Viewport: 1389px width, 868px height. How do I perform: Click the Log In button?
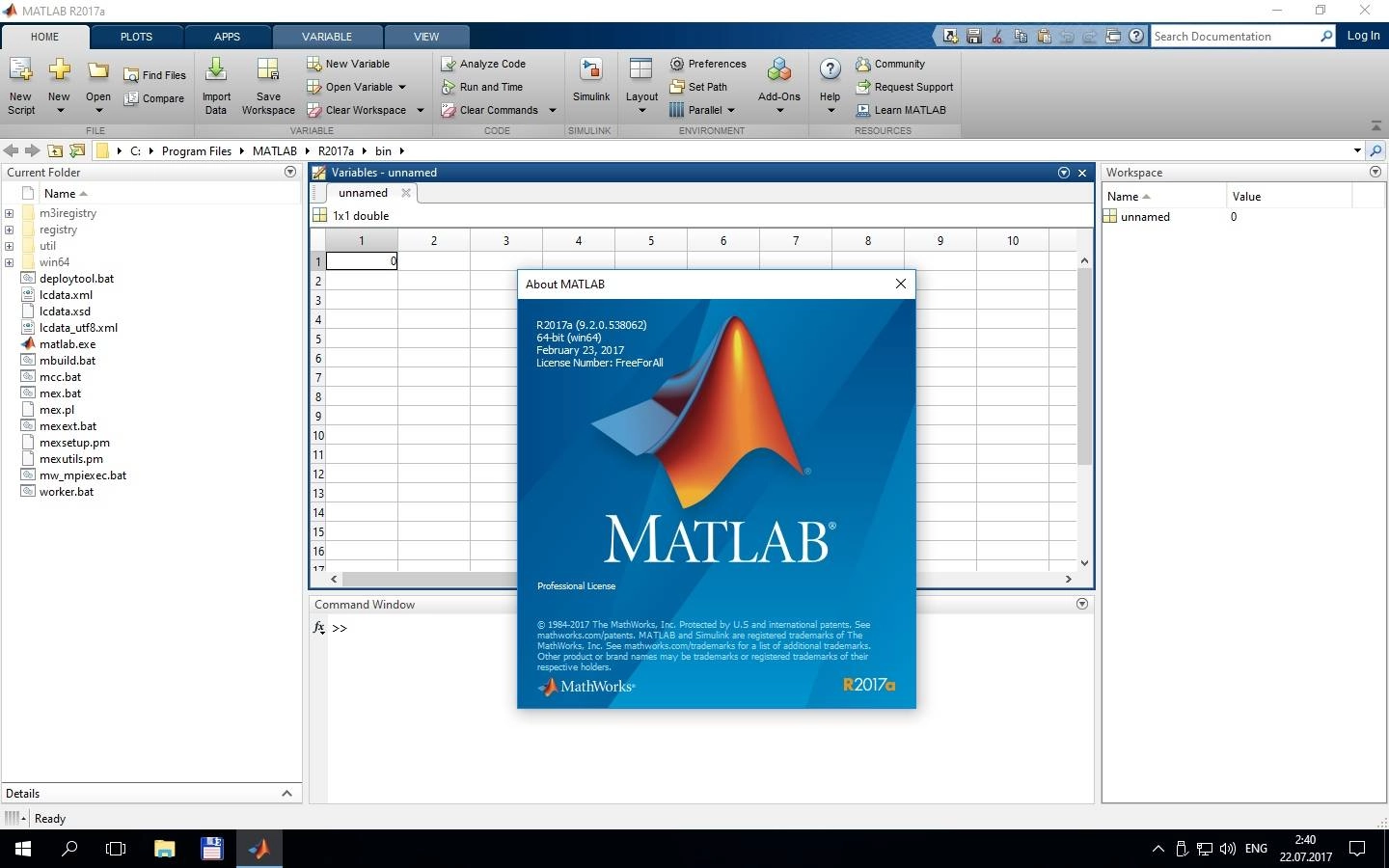click(1363, 36)
